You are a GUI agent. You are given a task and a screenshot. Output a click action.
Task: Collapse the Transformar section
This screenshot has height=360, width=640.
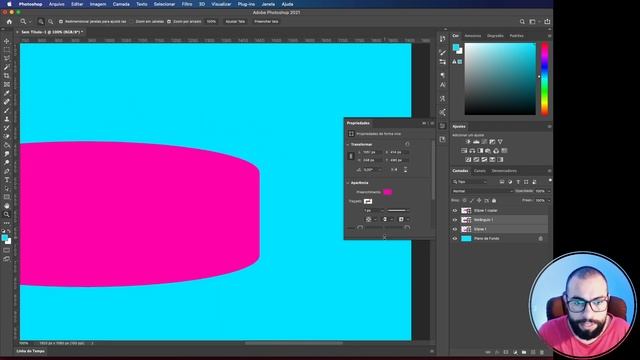[x=348, y=144]
